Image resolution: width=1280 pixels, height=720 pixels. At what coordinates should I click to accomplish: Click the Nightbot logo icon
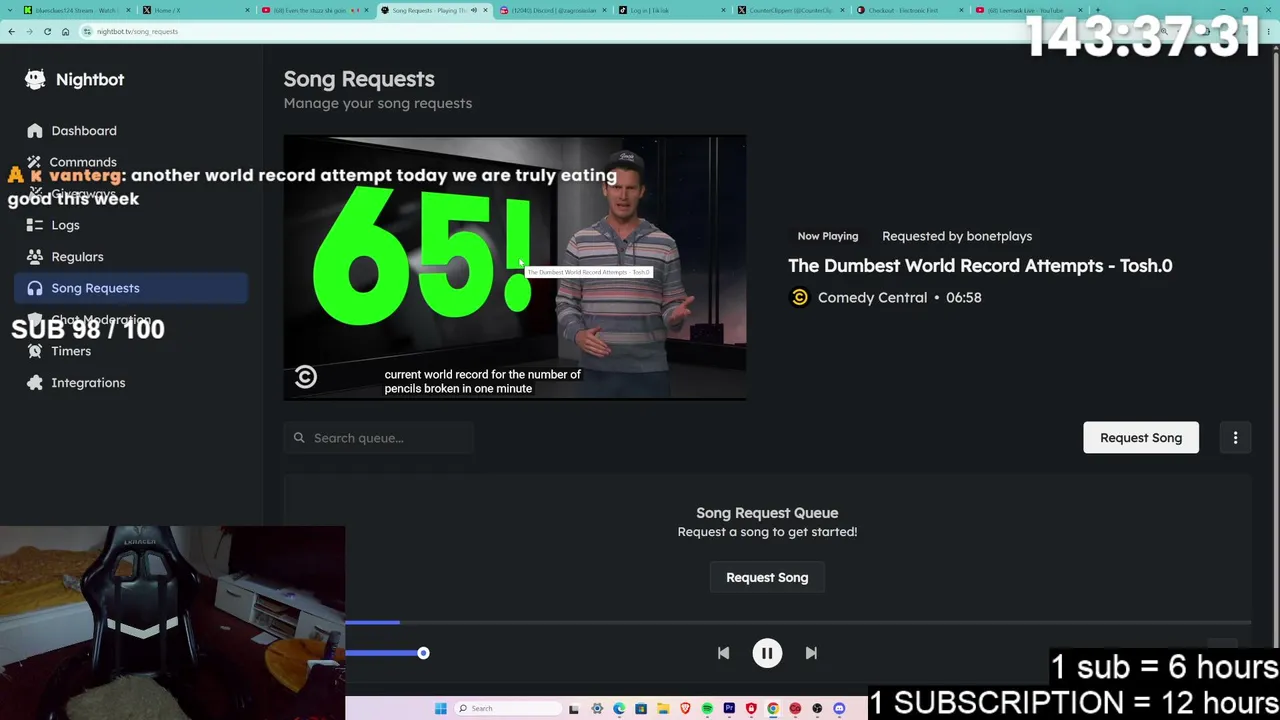tap(35, 79)
